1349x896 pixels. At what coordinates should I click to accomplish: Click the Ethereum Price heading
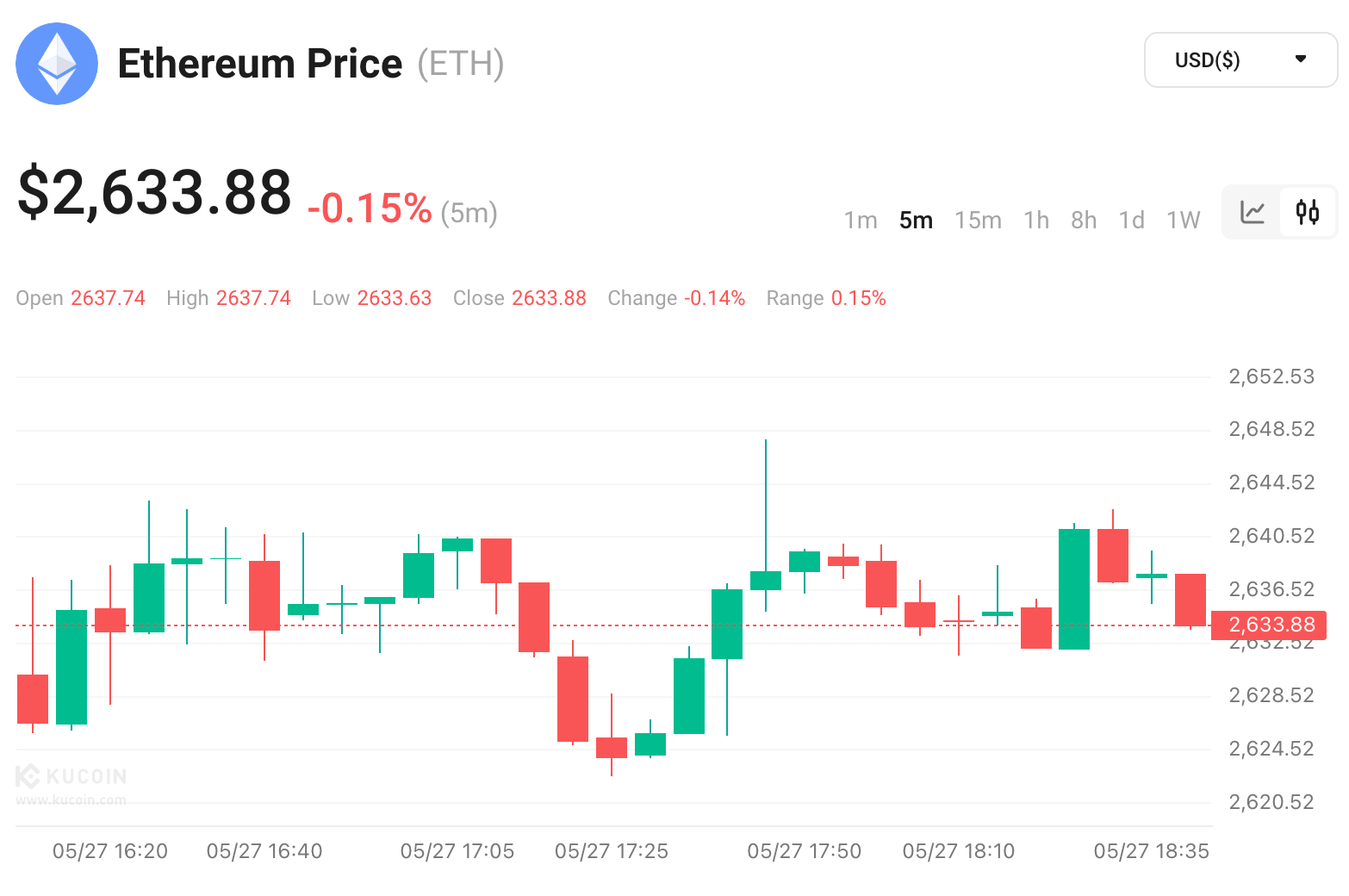pyautogui.click(x=259, y=64)
